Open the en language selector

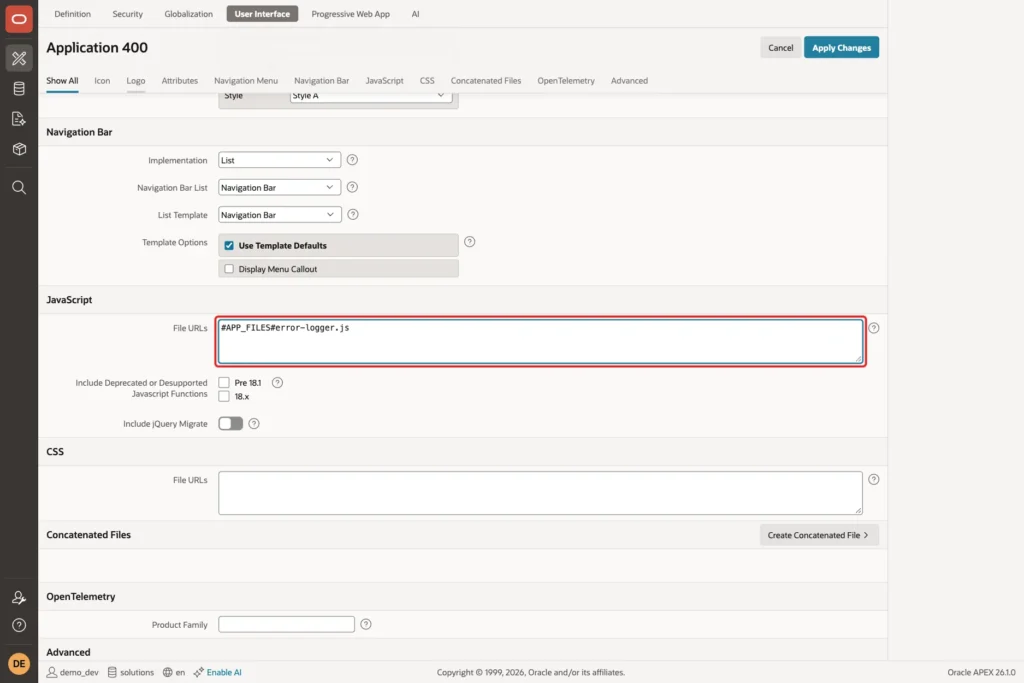pyautogui.click(x=174, y=673)
